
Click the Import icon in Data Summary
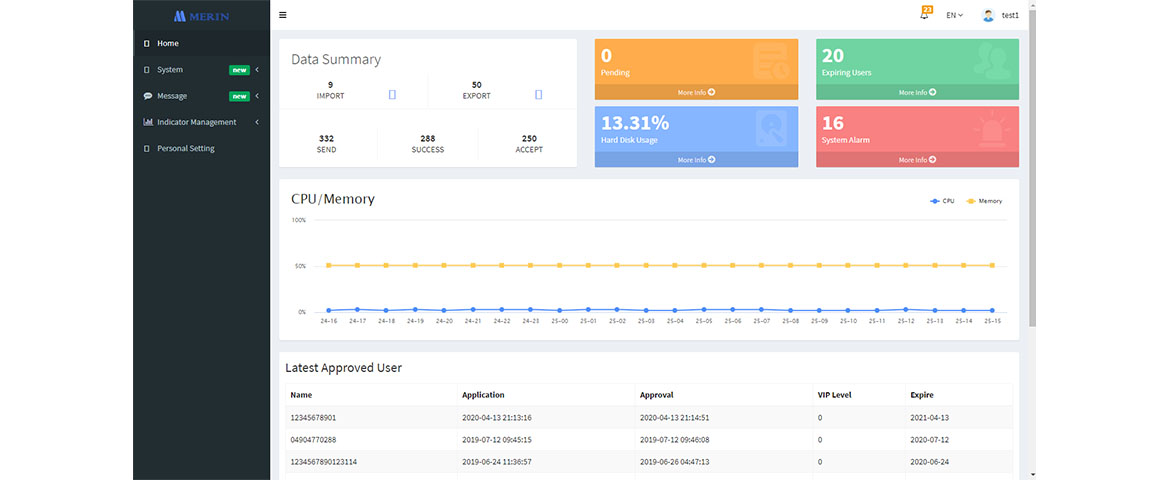tap(392, 95)
